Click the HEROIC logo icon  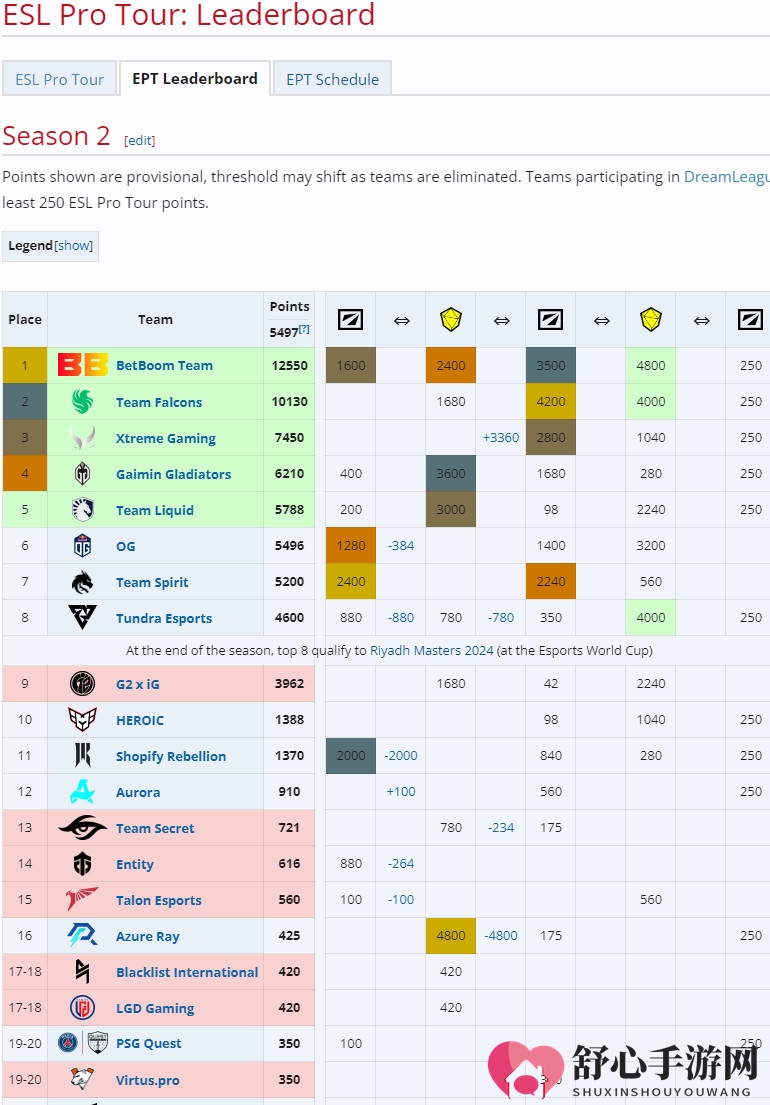(82, 720)
